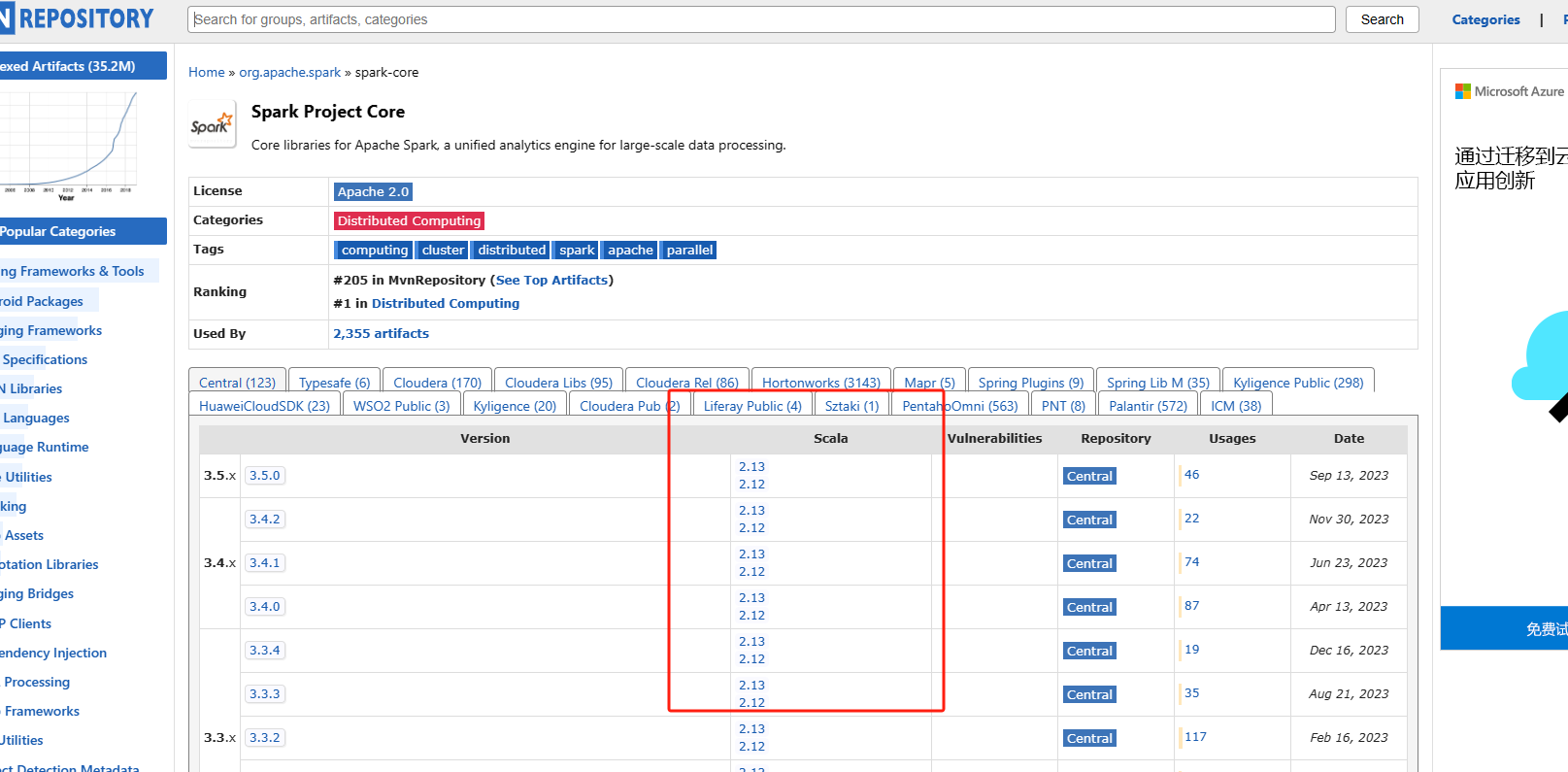Switch to Palantir (572) tab
The image size is (1568, 772).
pyautogui.click(x=1148, y=406)
